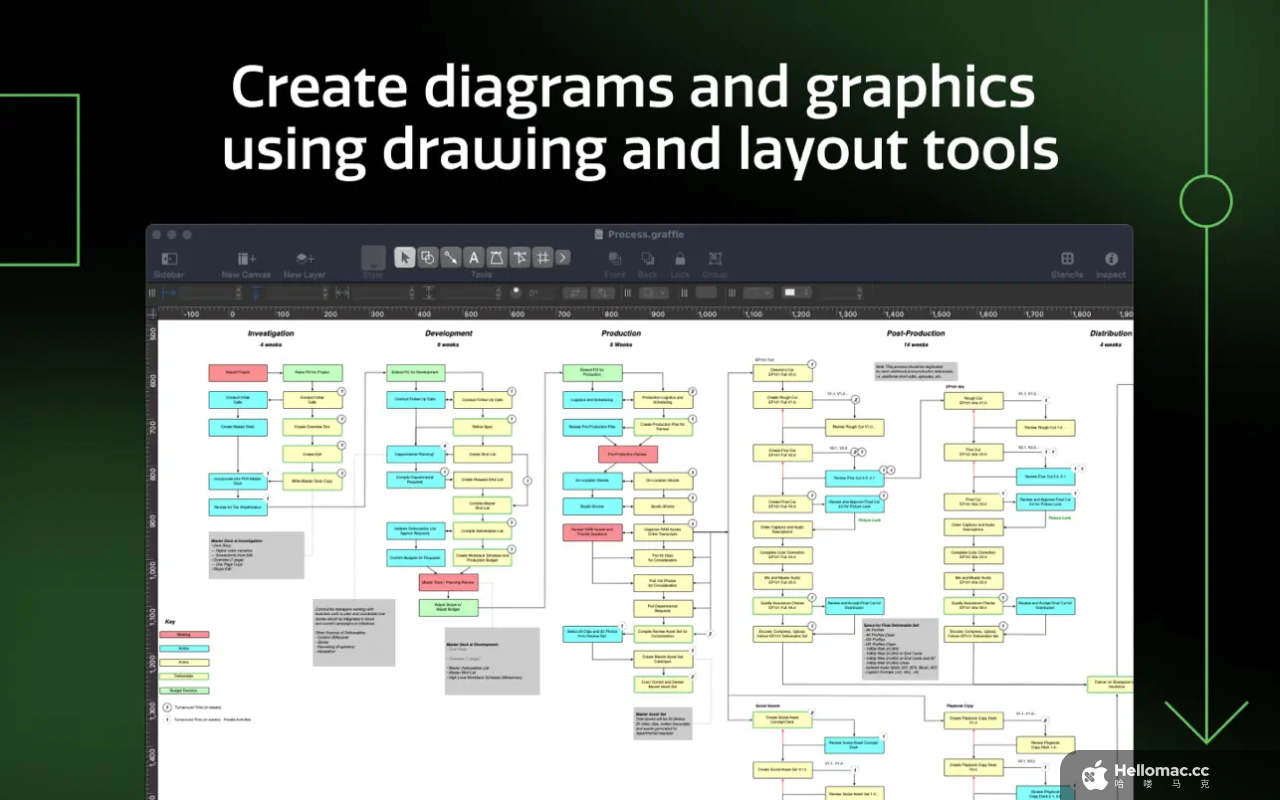Select the Master Deck / Planning Review box
The height and width of the screenshot is (800, 1280).
[448, 582]
